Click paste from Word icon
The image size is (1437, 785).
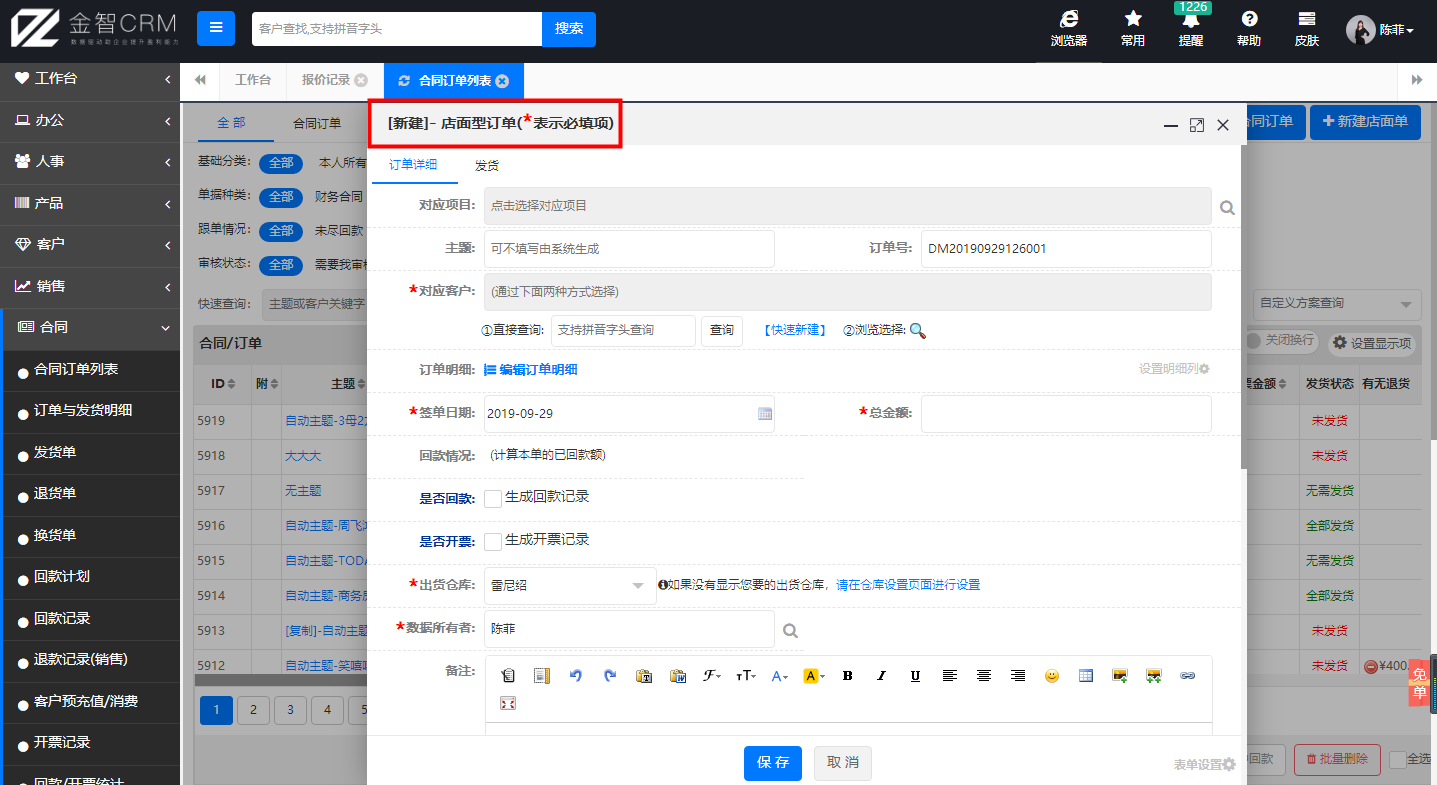[x=678, y=676]
